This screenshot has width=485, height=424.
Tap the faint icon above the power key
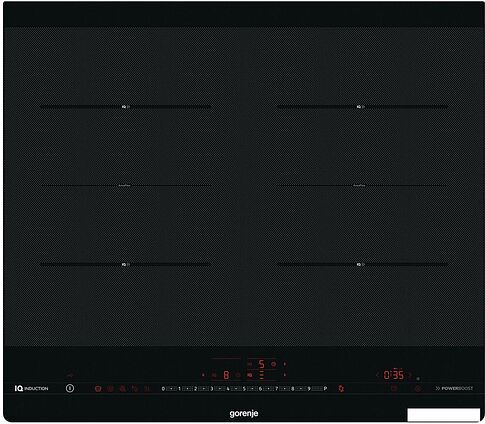click(x=70, y=375)
